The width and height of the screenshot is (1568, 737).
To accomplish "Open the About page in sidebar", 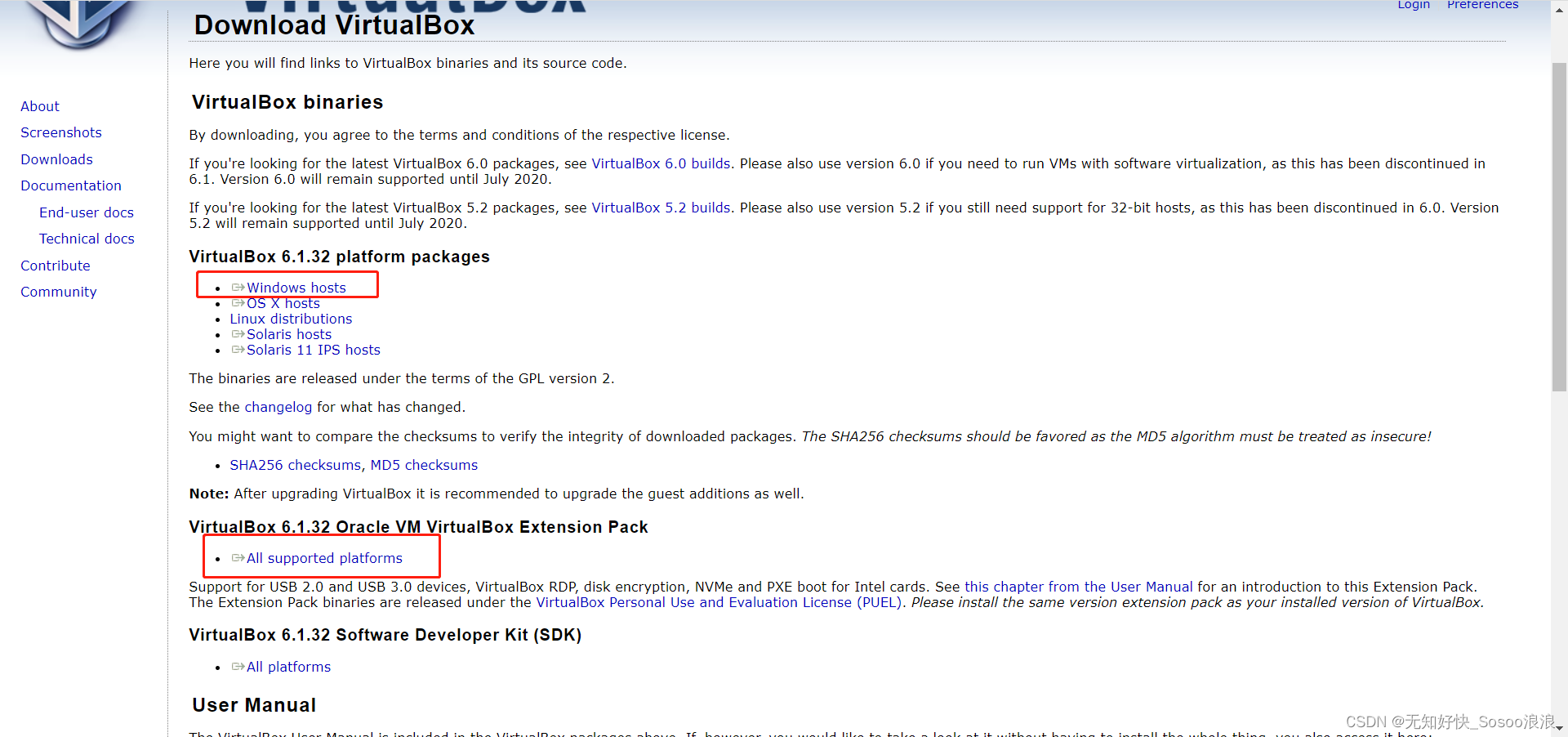I will pos(40,106).
